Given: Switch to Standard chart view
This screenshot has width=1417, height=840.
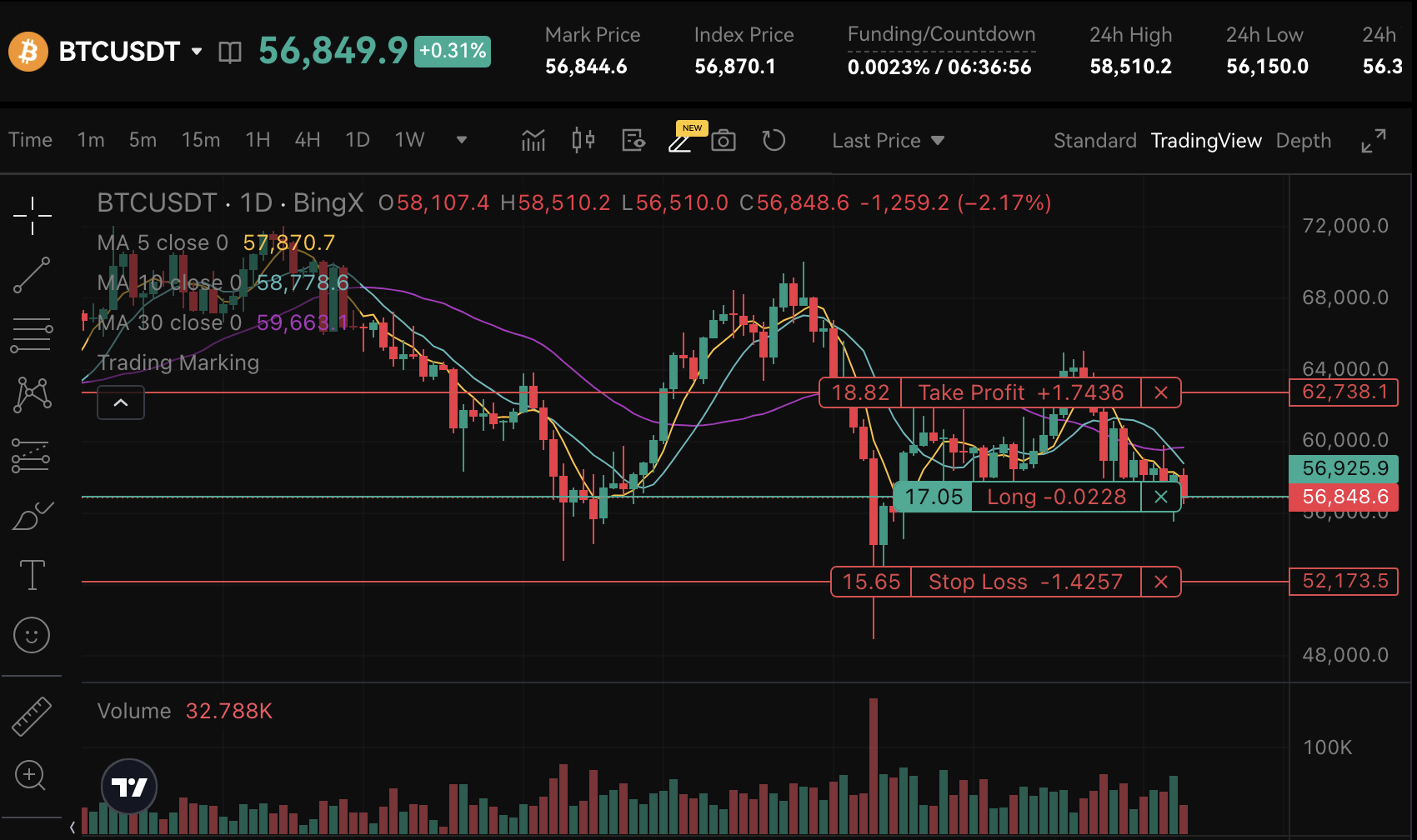Looking at the screenshot, I should (x=1094, y=141).
